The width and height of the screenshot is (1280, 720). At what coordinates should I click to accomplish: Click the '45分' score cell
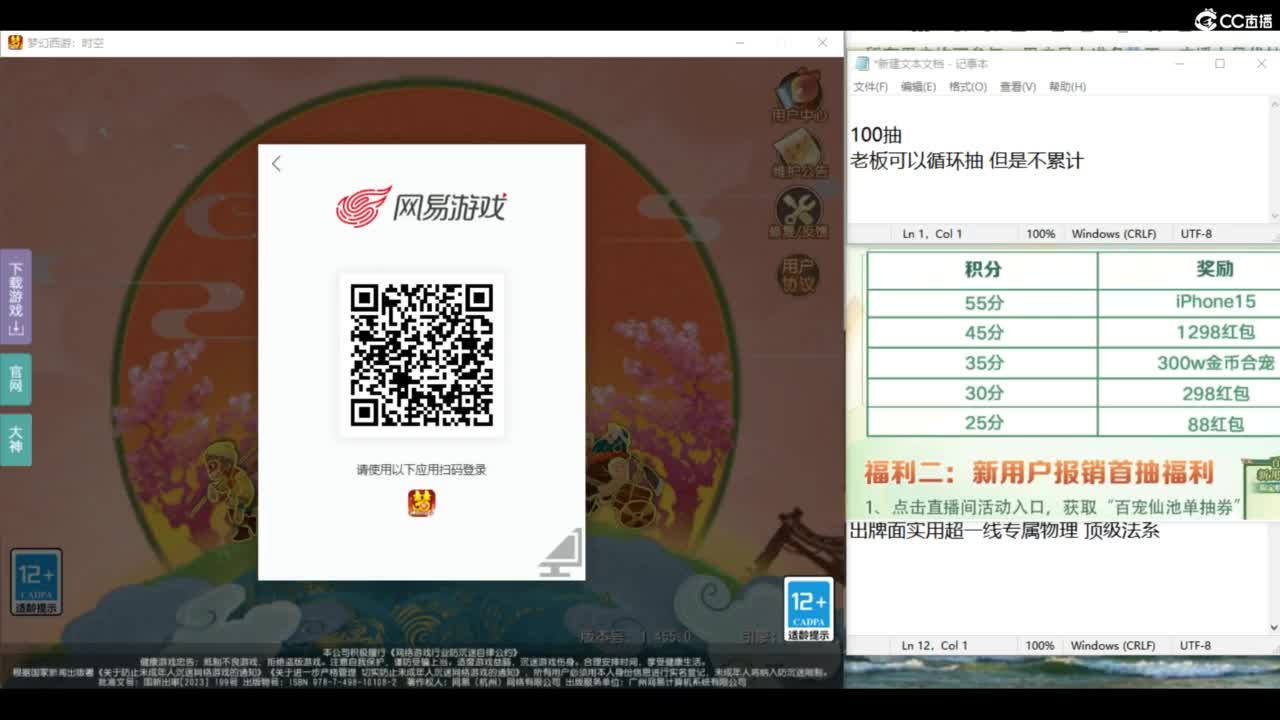[x=983, y=332]
